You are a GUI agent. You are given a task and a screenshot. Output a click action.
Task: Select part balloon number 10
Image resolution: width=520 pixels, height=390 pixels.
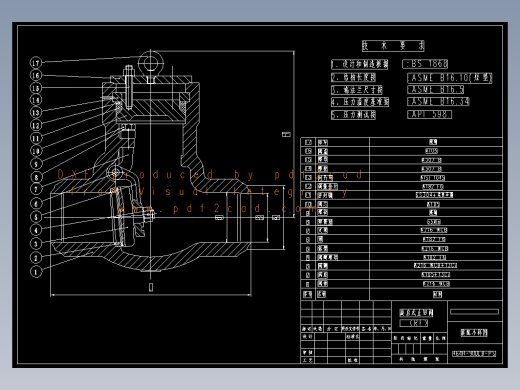click(36, 151)
